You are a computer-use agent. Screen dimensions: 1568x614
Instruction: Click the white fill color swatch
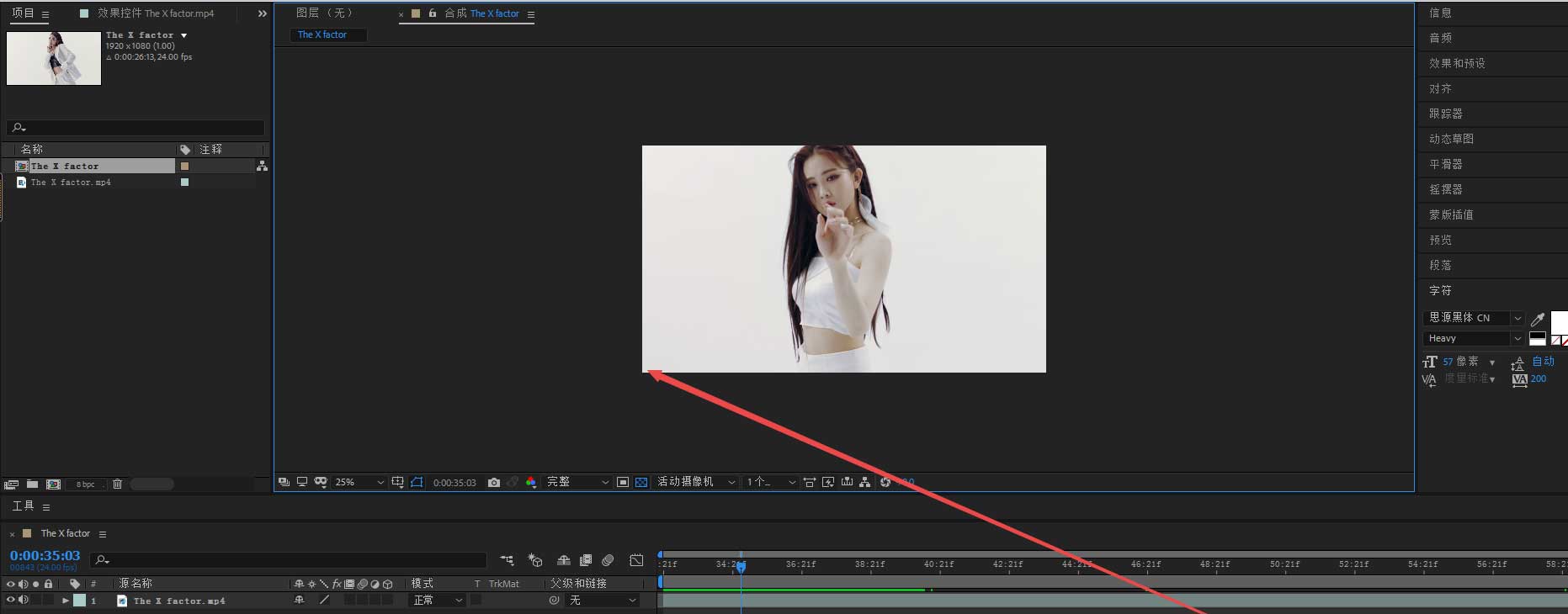1560,322
